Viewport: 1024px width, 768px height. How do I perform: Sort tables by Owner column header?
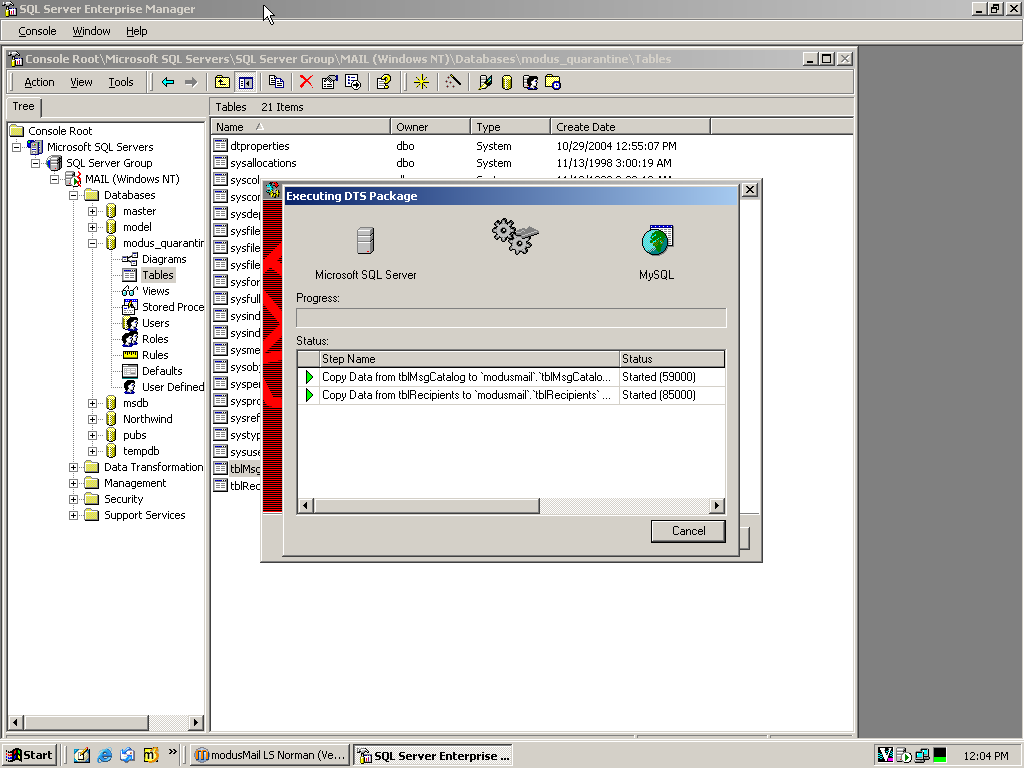pyautogui.click(x=430, y=127)
